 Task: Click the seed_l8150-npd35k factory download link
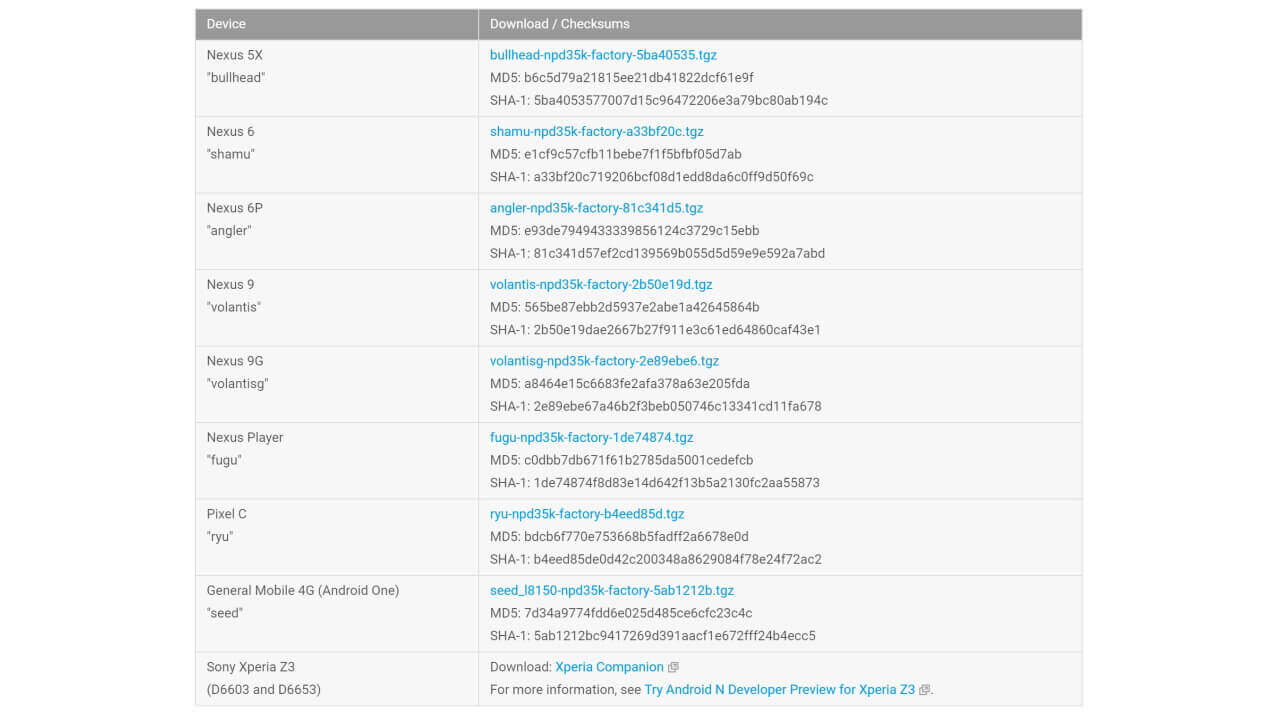pos(612,590)
